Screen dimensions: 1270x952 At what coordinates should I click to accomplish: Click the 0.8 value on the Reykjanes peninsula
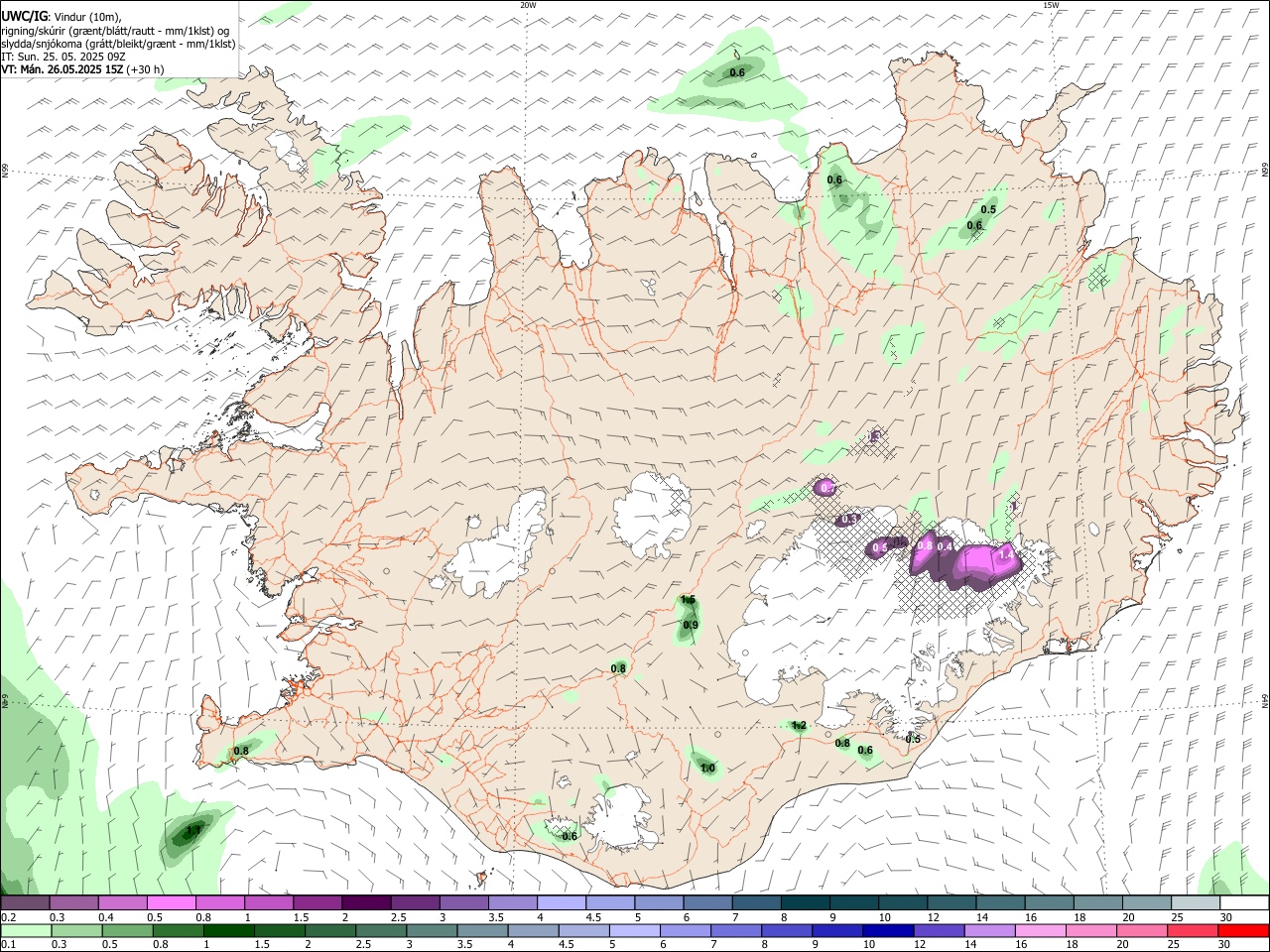pos(241,751)
